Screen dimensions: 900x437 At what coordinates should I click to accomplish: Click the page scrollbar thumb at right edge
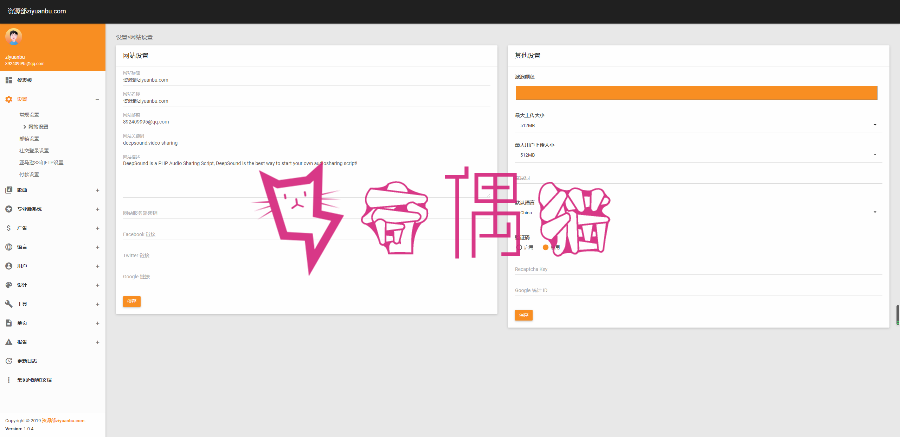(x=898, y=315)
